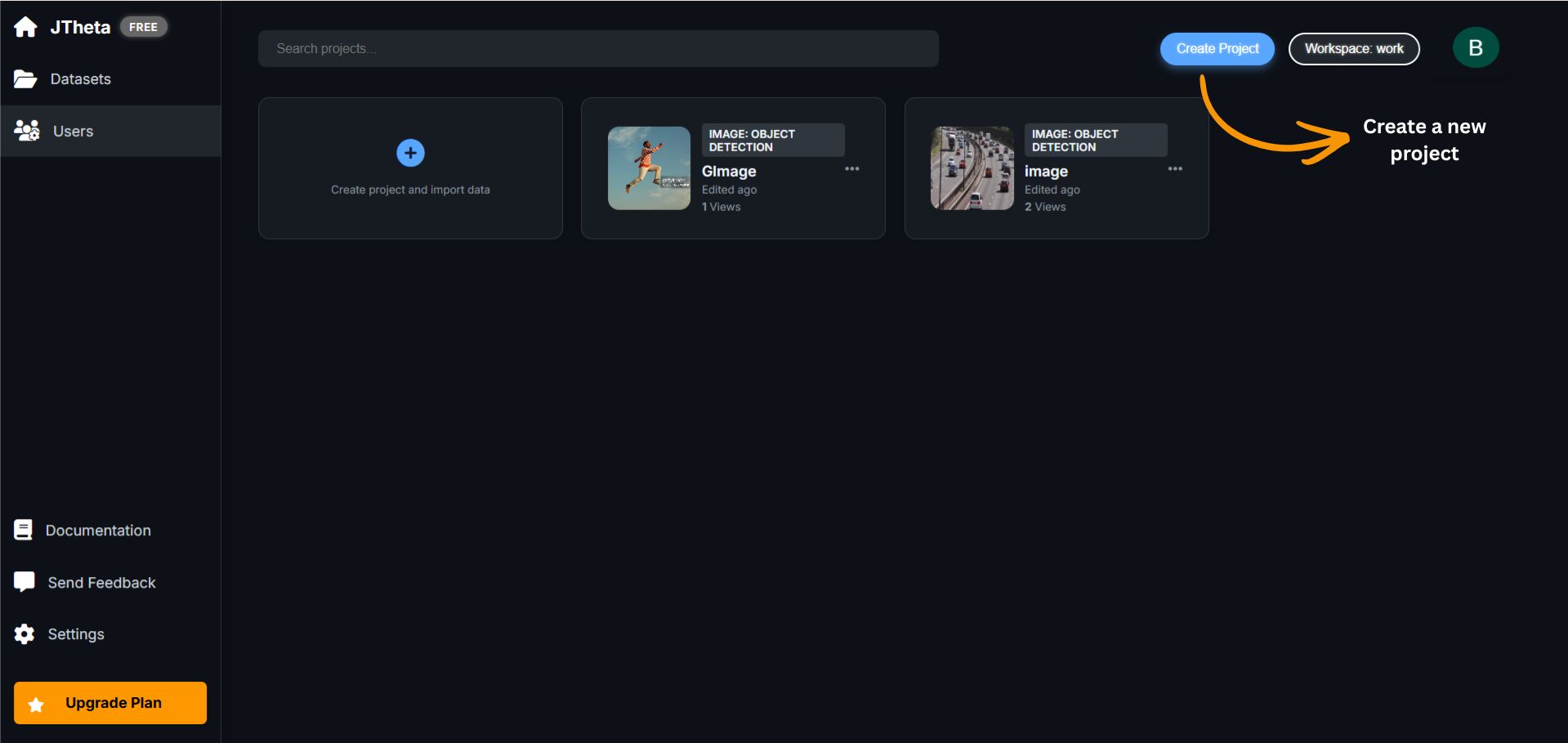Image resolution: width=1568 pixels, height=743 pixels.
Task: Click the Send Feedback chat icon
Action: click(25, 582)
